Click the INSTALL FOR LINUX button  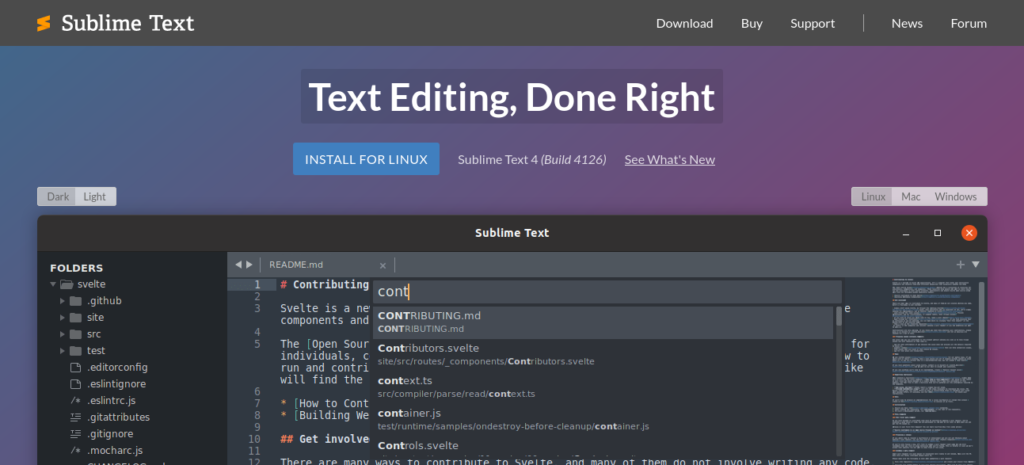click(x=366, y=159)
